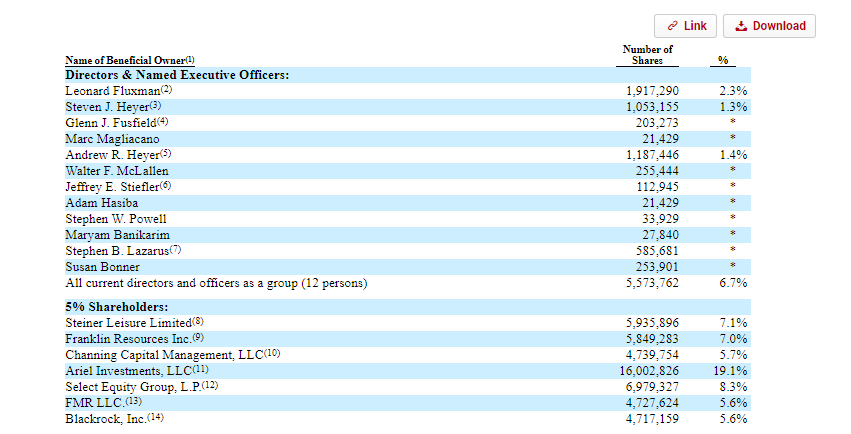
Task: Select the group total 5,573,762
Action: click(652, 283)
